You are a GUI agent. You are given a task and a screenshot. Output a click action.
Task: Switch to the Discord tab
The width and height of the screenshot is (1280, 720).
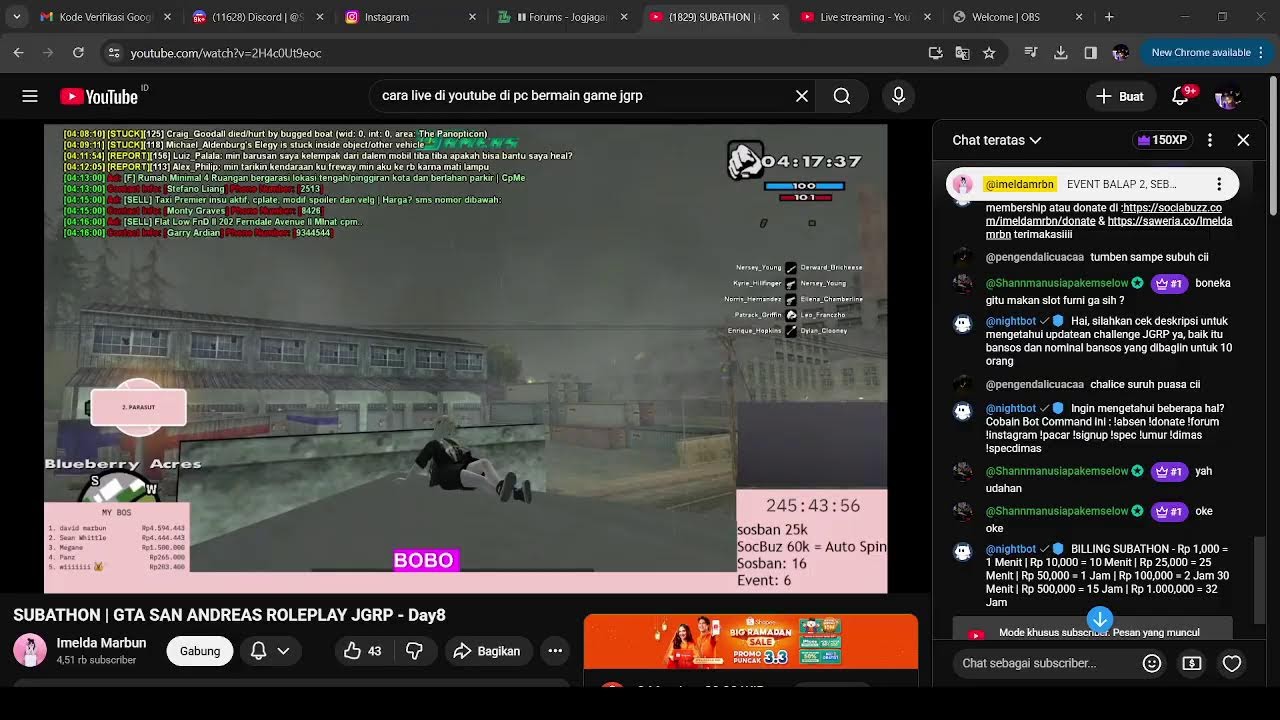tap(257, 17)
